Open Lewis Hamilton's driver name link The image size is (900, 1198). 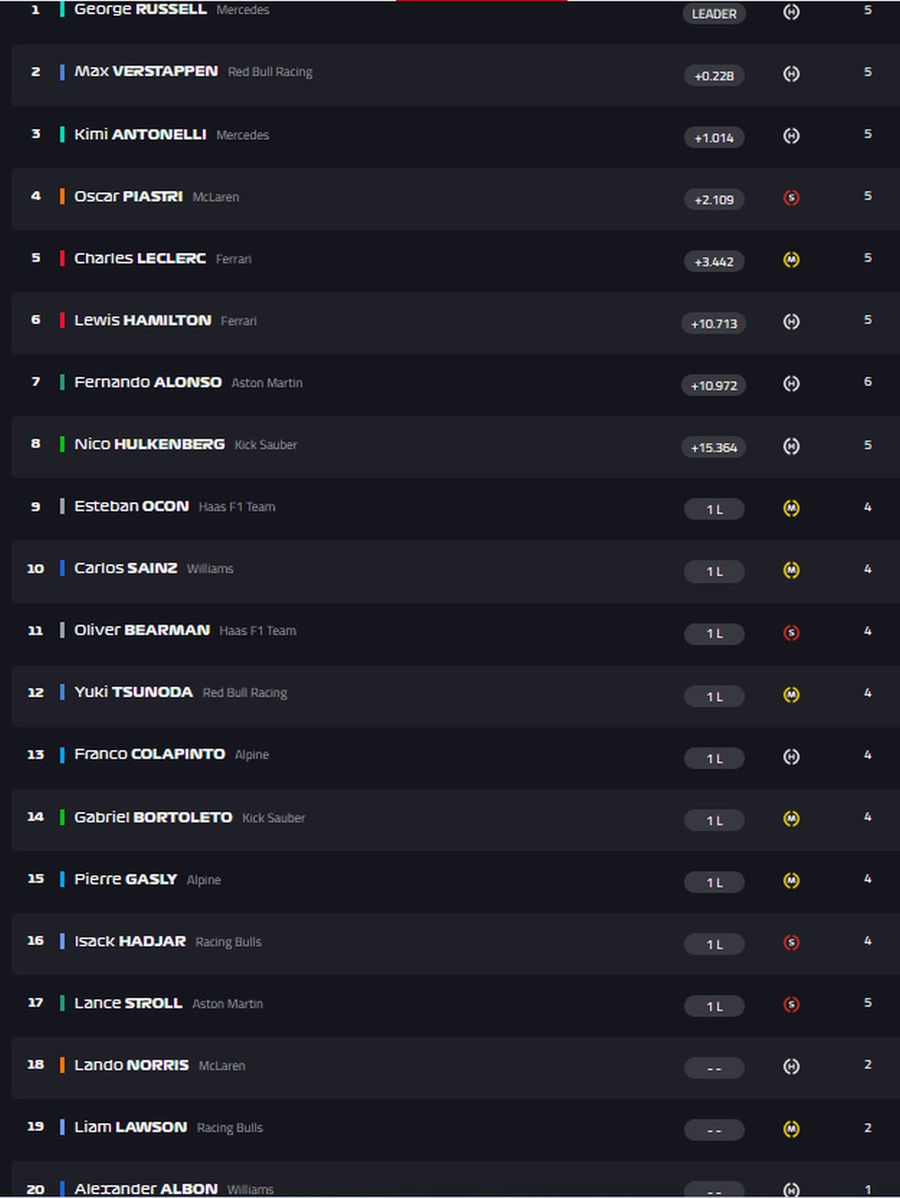(142, 320)
